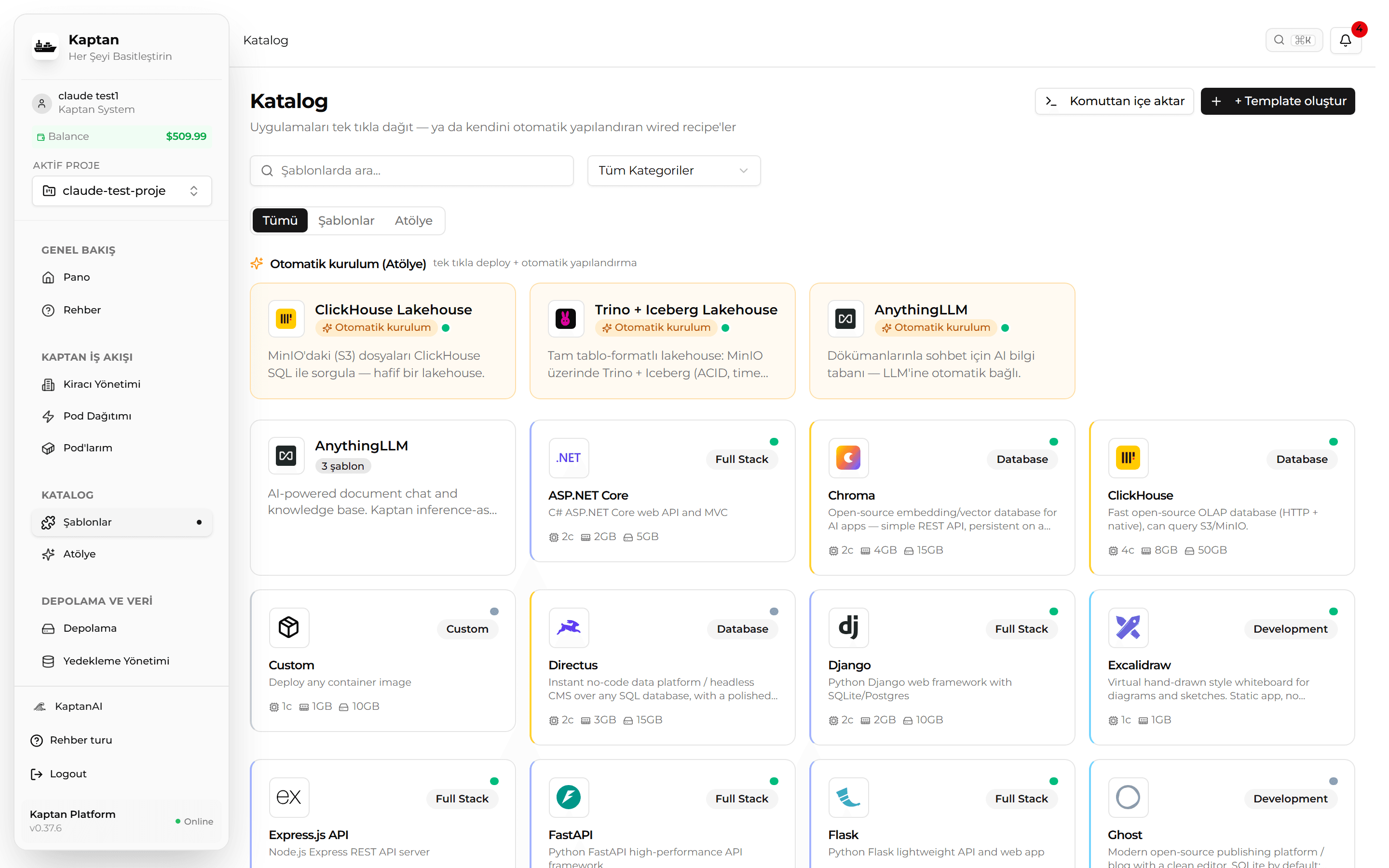Screen dimensions: 1389x868
Task: Select Şablonlar in the Katalog sidebar section
Action: 122,522
